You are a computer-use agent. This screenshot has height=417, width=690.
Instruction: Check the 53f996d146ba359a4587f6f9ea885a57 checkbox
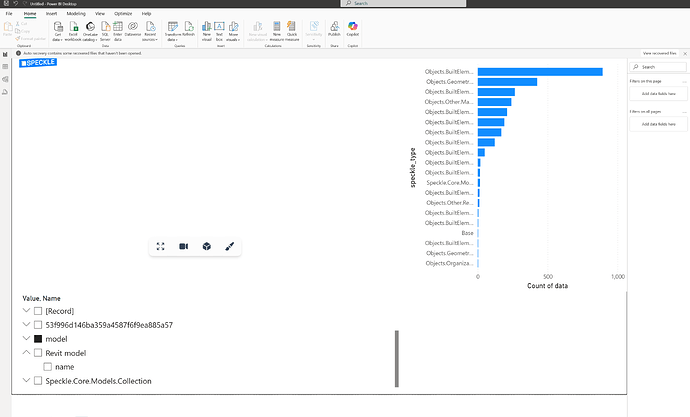pos(38,325)
